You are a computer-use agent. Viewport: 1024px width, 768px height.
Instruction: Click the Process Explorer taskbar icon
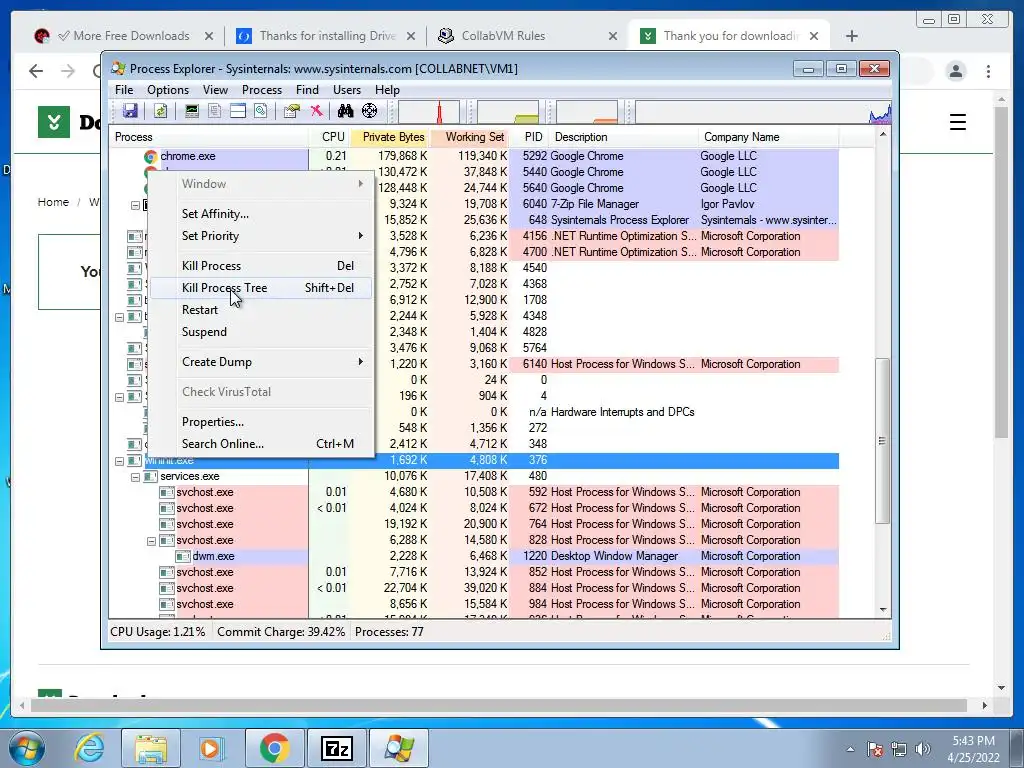(399, 748)
